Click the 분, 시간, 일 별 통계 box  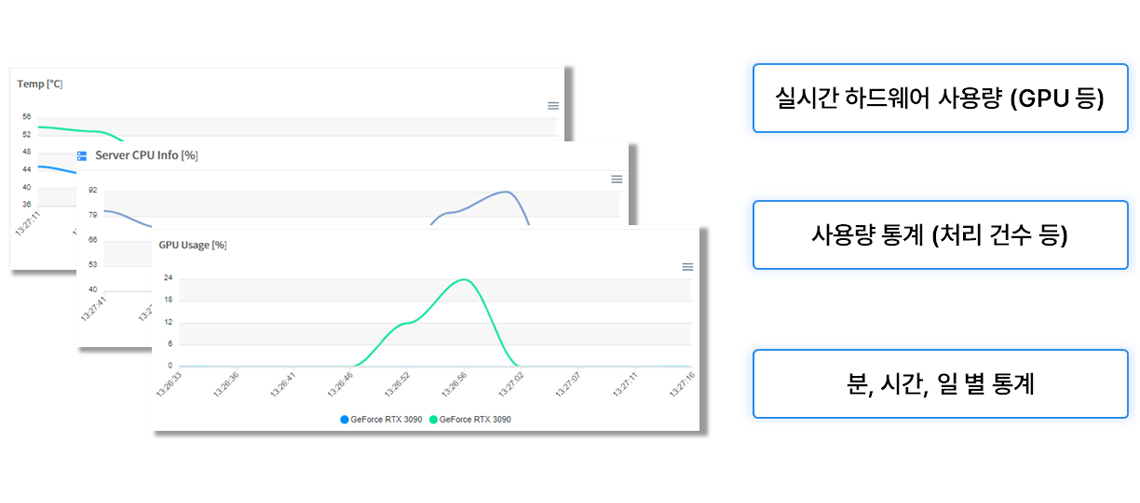coord(940,384)
